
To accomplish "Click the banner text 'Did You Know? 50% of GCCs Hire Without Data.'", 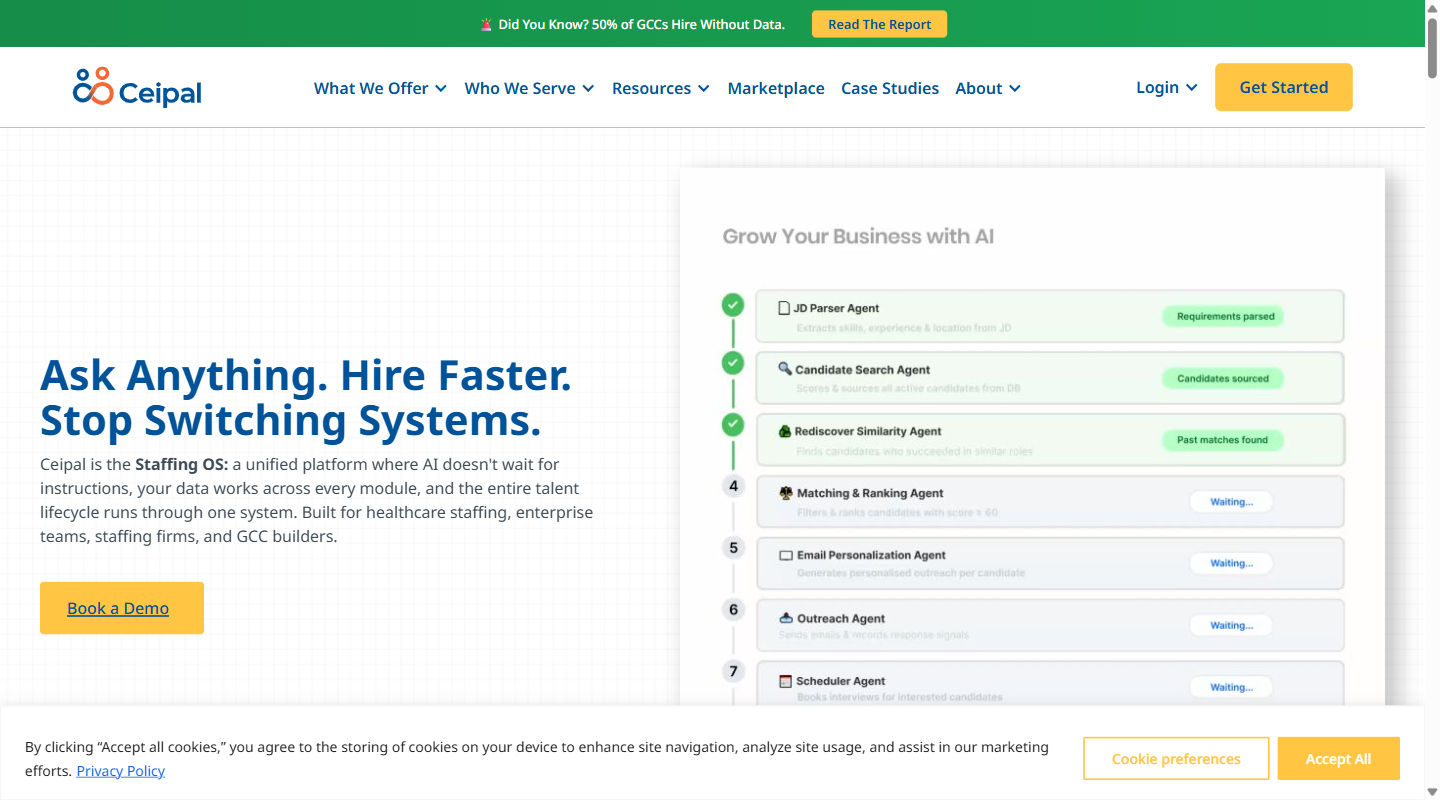I will (641, 24).
